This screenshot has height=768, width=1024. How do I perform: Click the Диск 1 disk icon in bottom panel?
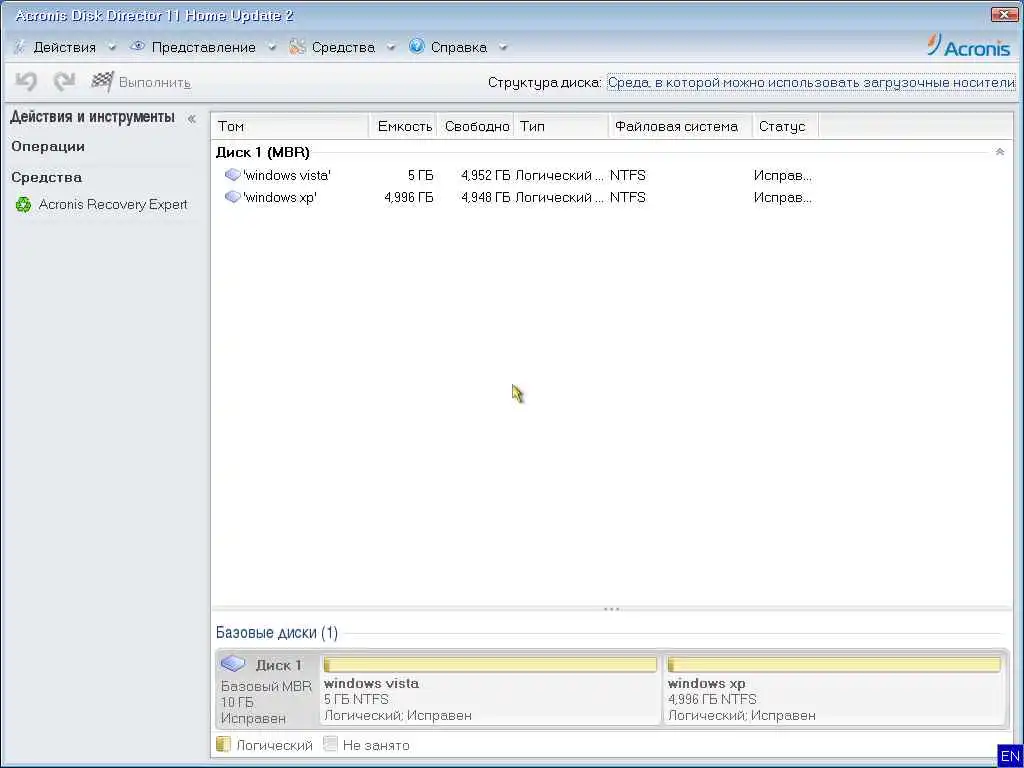233,664
